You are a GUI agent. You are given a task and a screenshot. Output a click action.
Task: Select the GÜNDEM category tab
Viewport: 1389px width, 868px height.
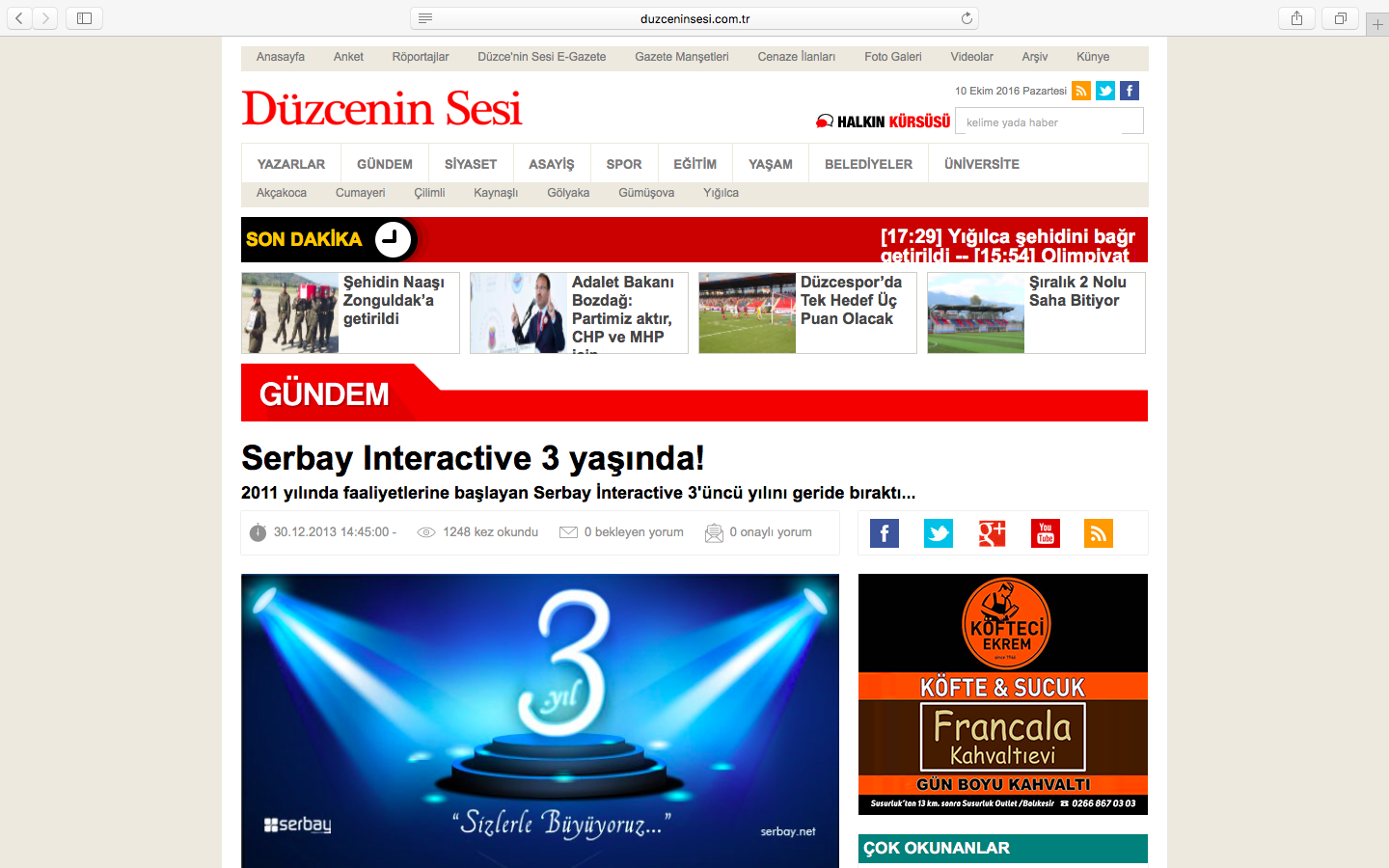pos(385,164)
